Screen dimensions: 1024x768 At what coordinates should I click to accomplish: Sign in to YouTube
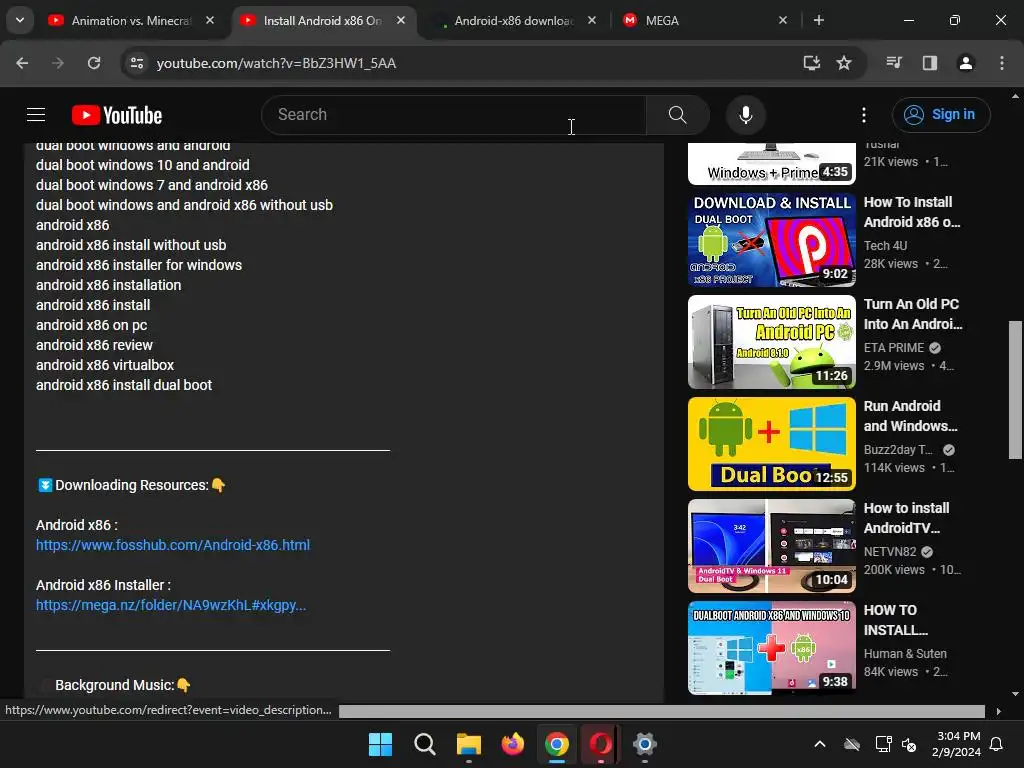[x=941, y=115]
